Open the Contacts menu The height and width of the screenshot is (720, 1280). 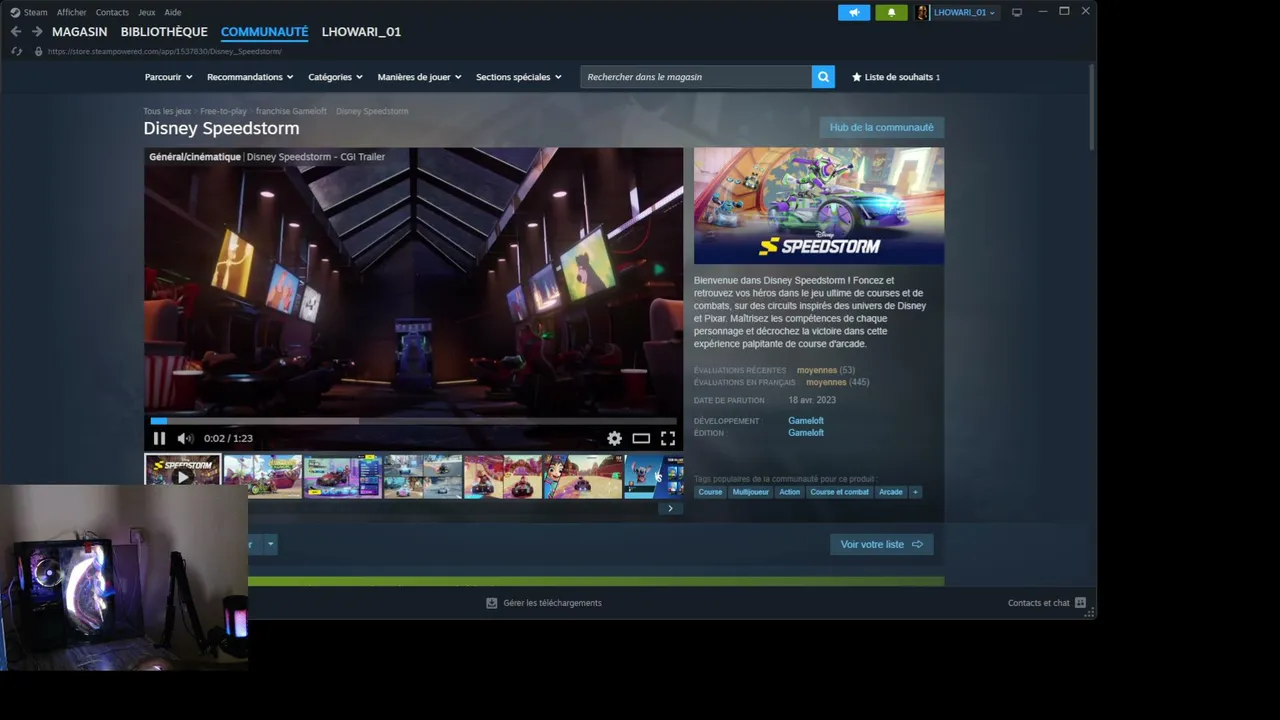point(112,12)
